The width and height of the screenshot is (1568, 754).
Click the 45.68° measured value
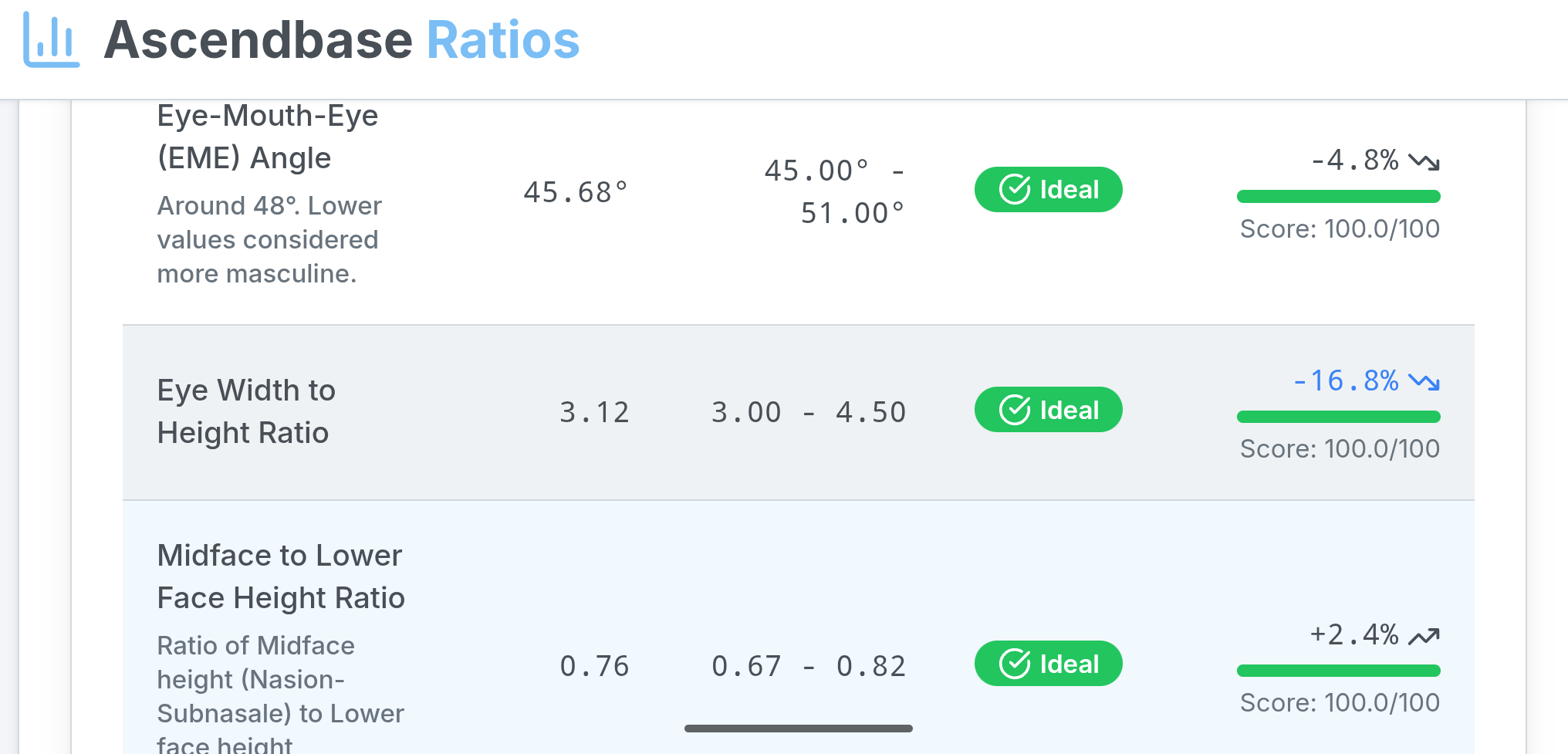coord(576,192)
